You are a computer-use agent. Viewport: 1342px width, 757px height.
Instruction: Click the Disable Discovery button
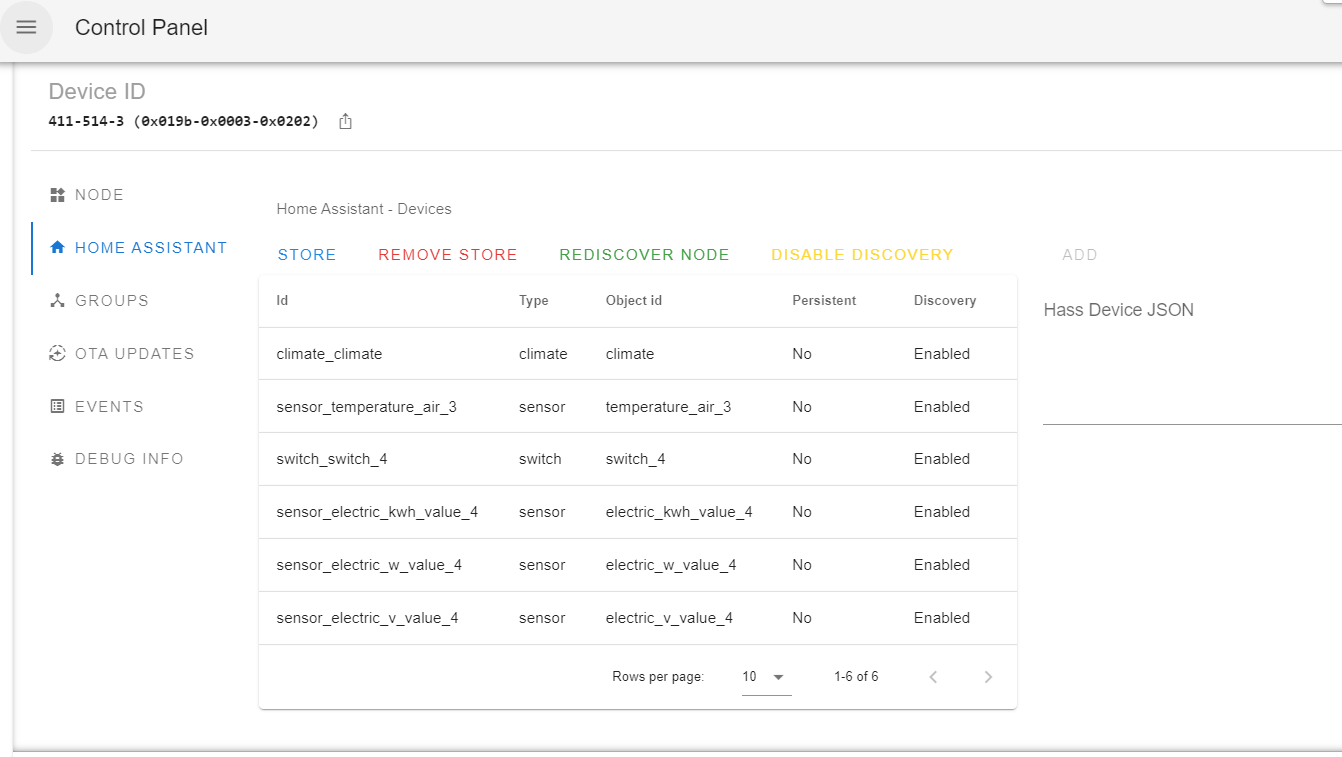click(862, 255)
